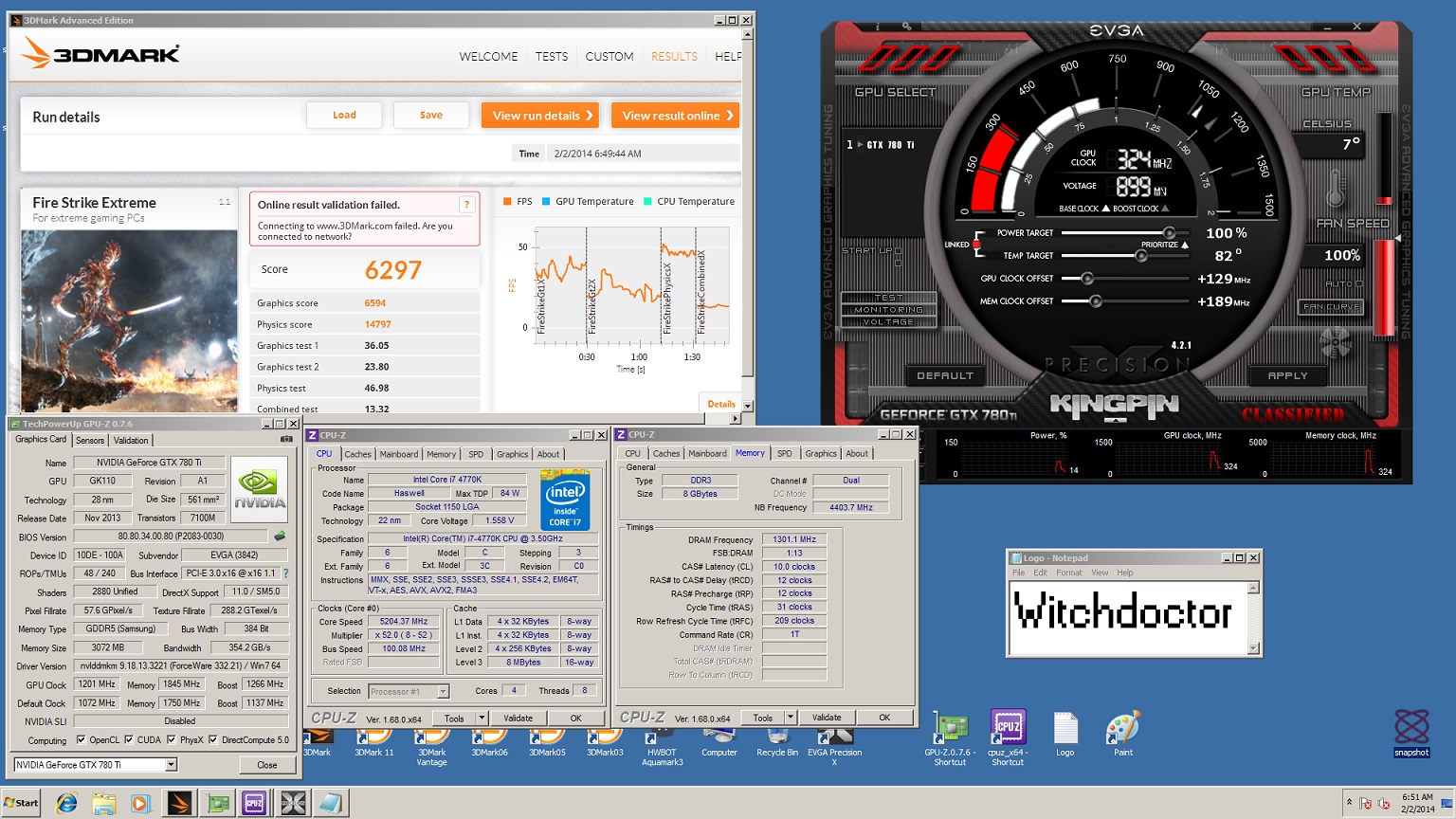
Task: Toggle the PhysX checkbox in GPU-Z
Action: (172, 740)
